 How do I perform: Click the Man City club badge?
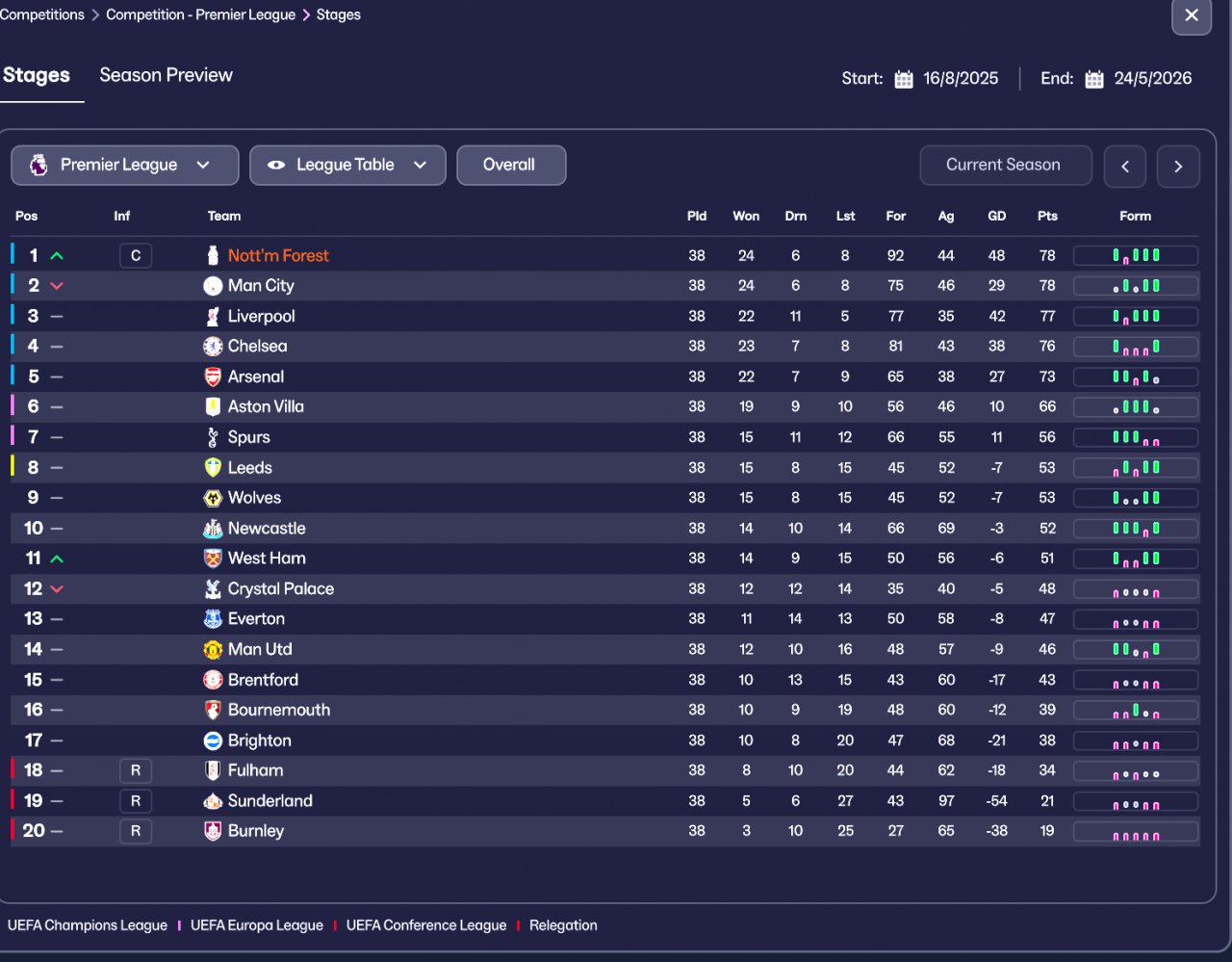tap(213, 286)
